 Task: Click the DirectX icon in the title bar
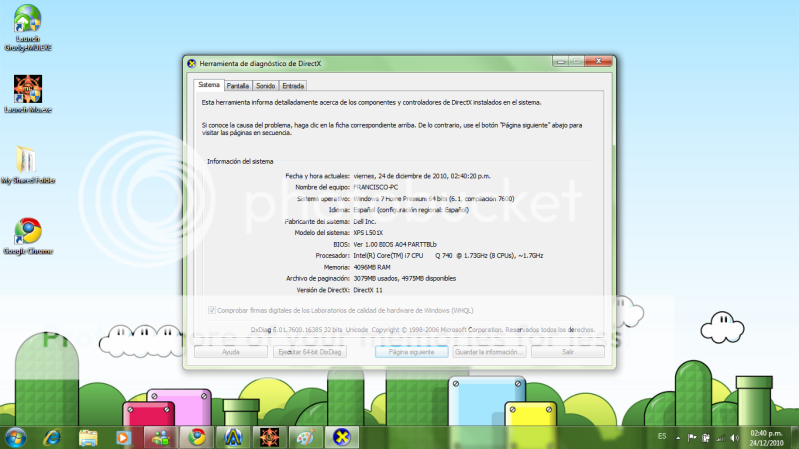click(192, 64)
